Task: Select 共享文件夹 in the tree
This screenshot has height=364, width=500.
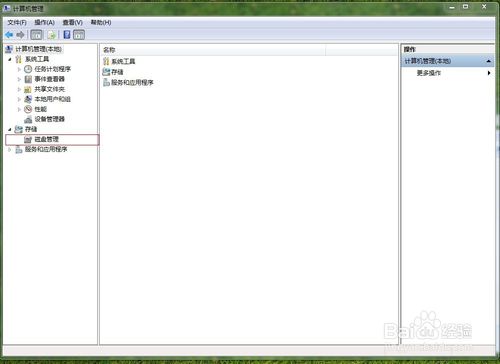Action: pyautogui.click(x=49, y=89)
